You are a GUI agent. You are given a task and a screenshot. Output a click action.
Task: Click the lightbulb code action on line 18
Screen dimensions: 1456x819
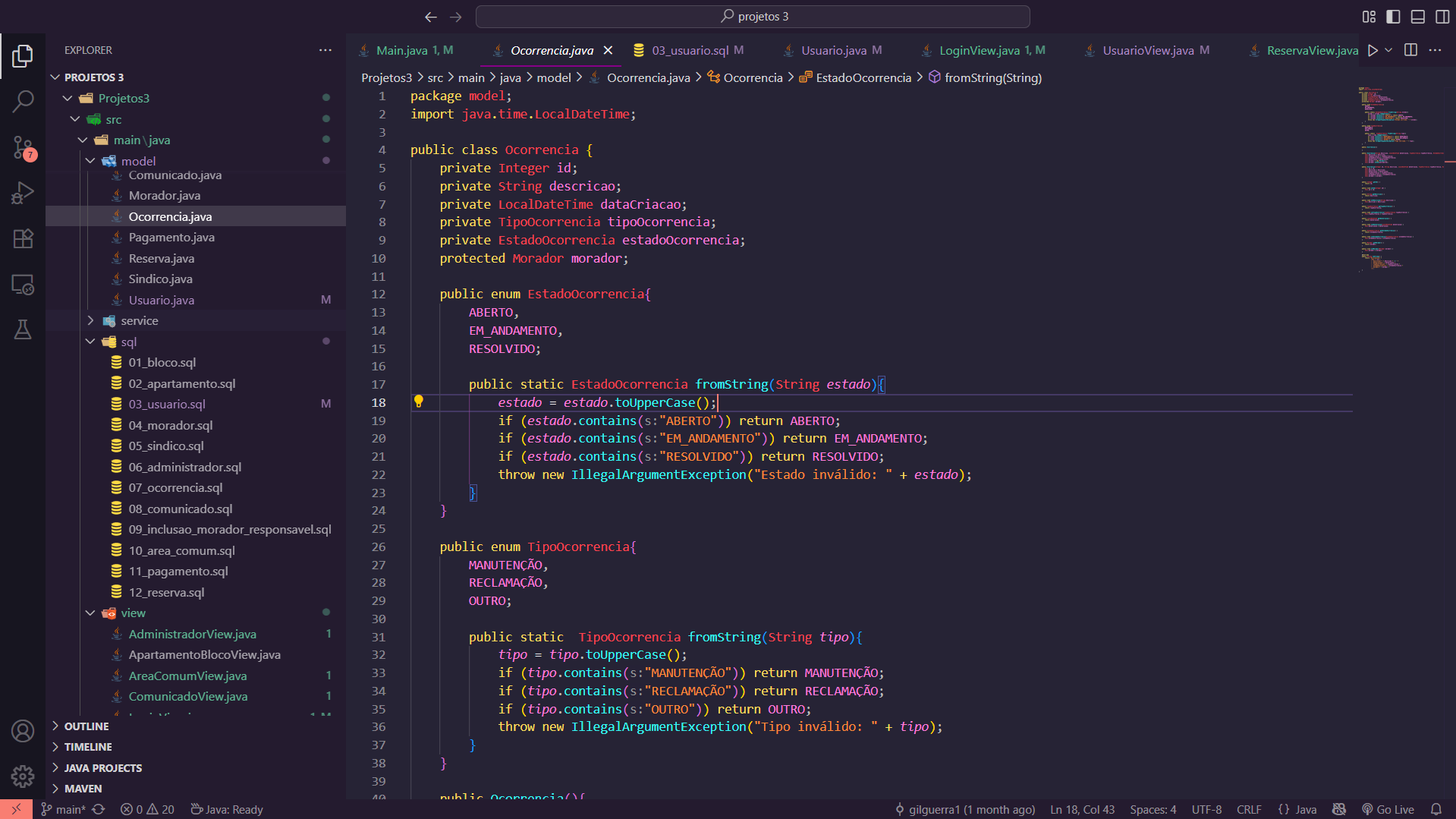[x=418, y=402]
